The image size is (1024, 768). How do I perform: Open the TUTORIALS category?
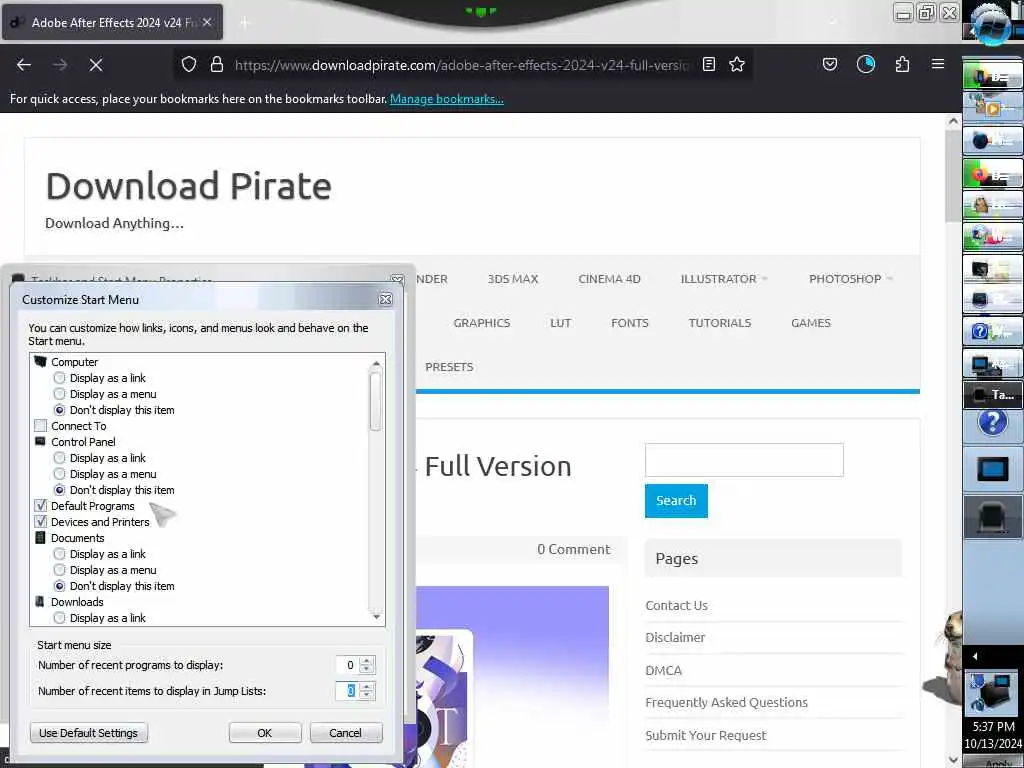720,323
